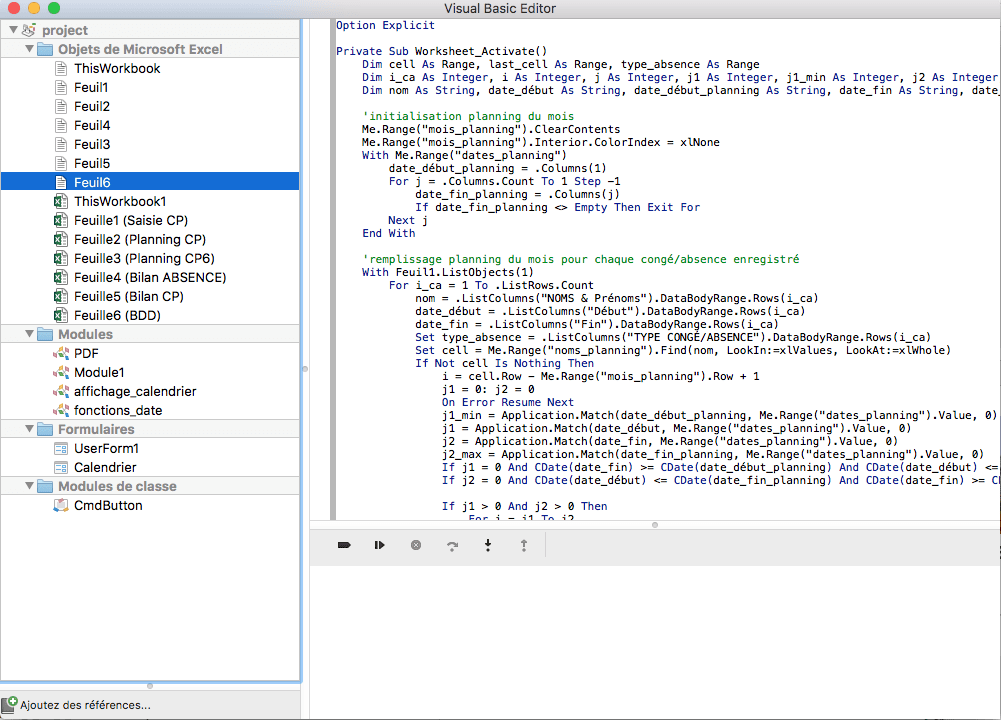Collapse the Modules folder
The width and height of the screenshot is (1001, 720).
coord(29,334)
